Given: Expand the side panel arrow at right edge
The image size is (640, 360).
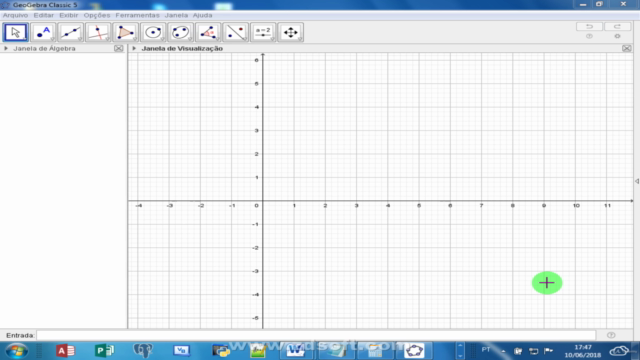Looking at the screenshot, I should [x=637, y=181].
